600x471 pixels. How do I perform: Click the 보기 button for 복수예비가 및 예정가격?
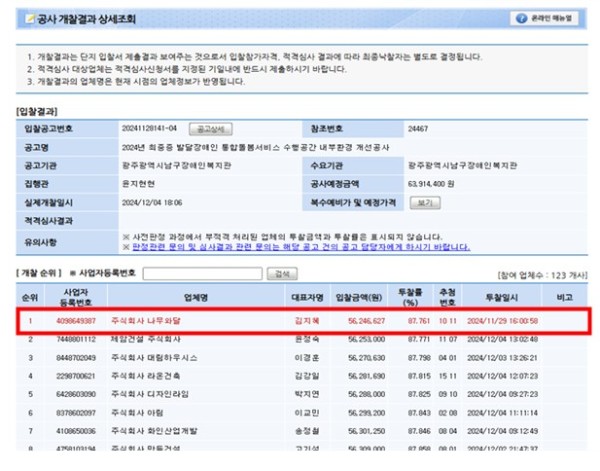pos(425,202)
